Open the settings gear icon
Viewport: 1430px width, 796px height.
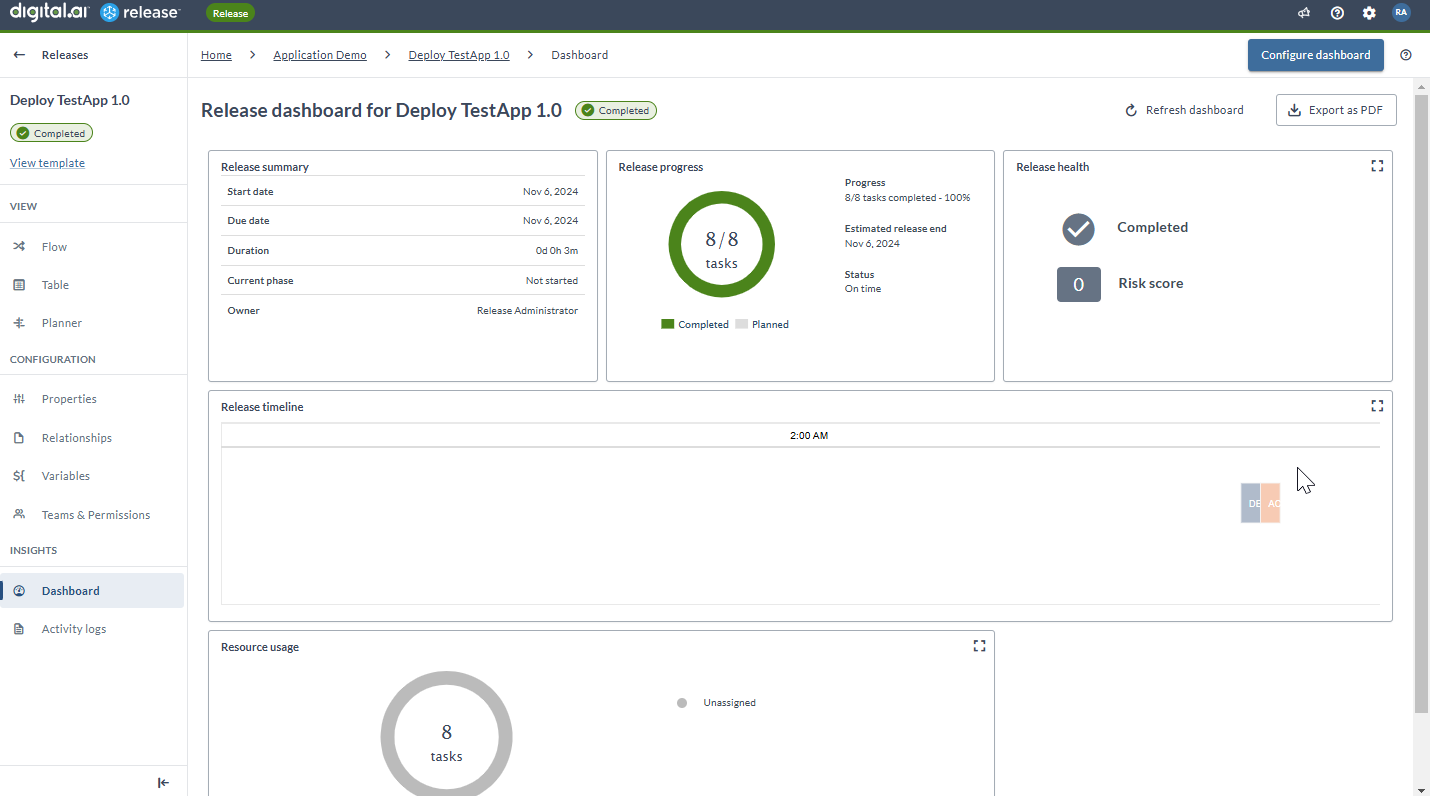1369,13
